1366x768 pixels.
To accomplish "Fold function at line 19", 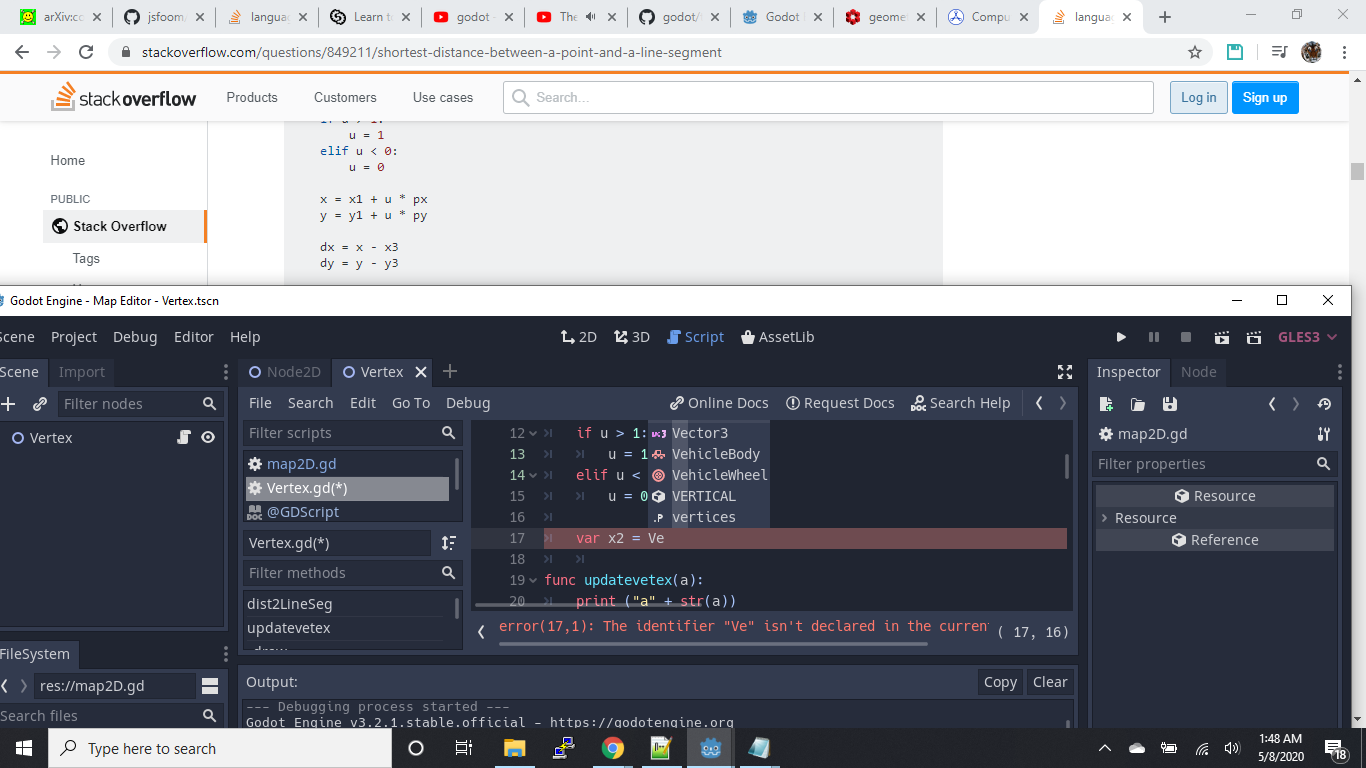I will [533, 580].
